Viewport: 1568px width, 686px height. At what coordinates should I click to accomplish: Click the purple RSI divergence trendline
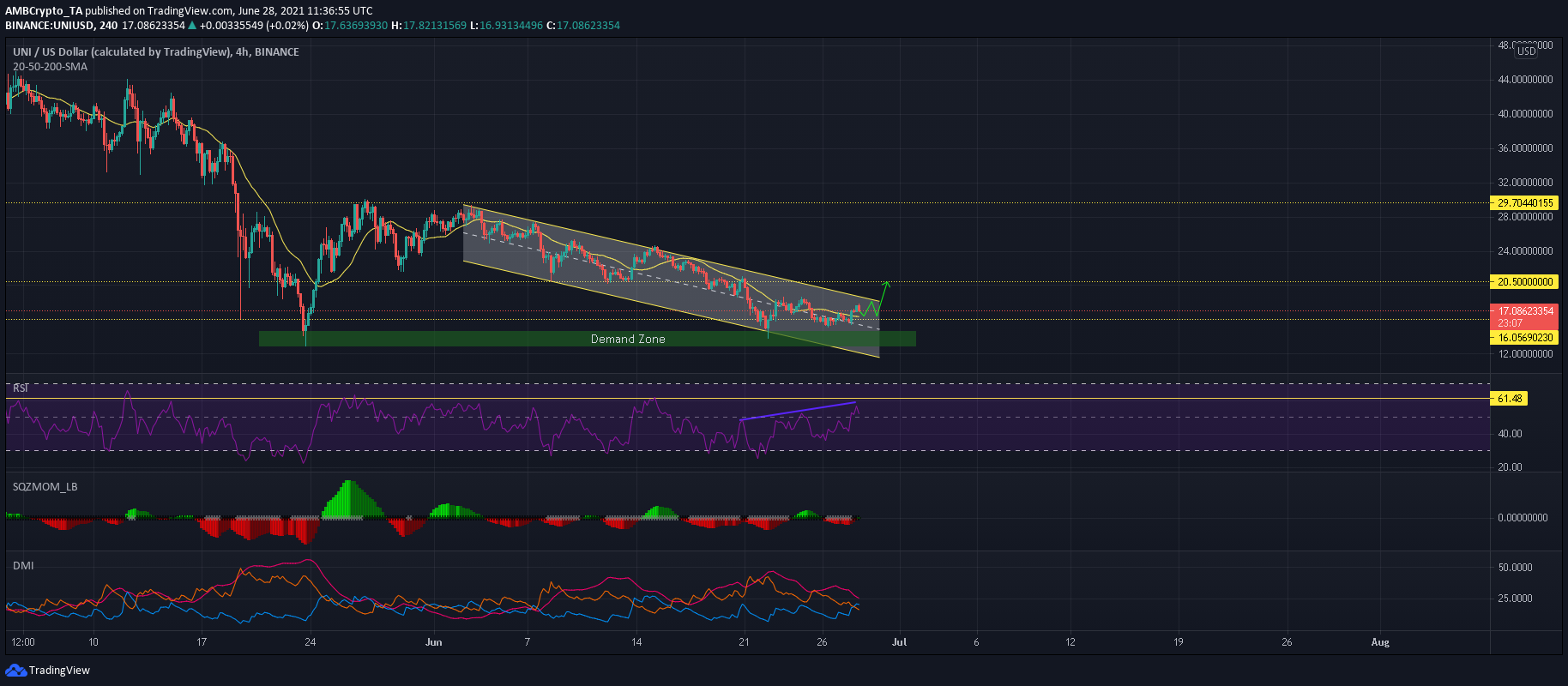[799, 411]
